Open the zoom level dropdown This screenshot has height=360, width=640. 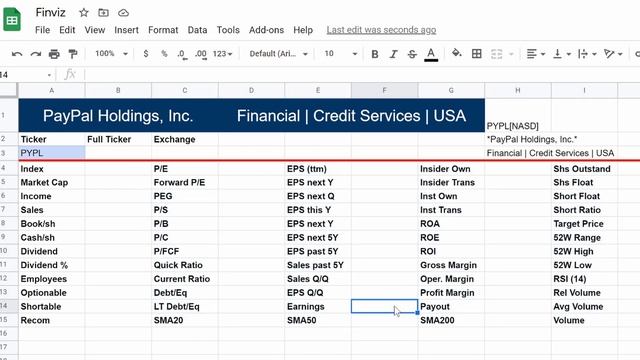111,53
